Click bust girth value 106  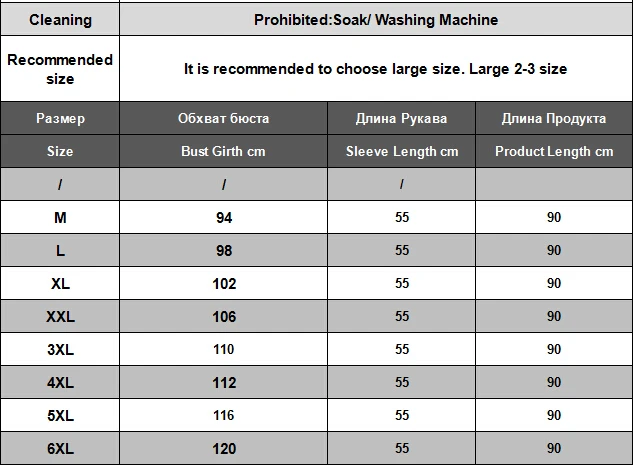(224, 317)
